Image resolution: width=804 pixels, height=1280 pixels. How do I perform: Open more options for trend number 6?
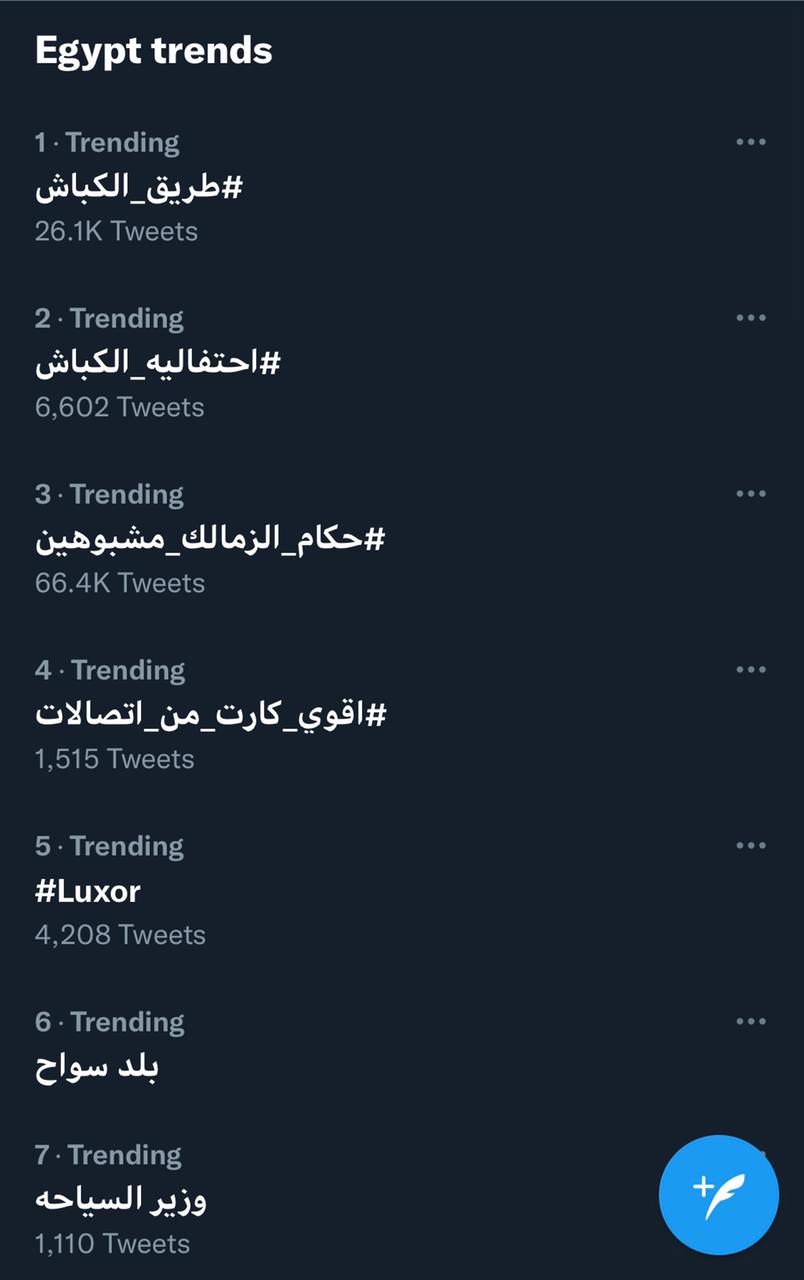(750, 1022)
